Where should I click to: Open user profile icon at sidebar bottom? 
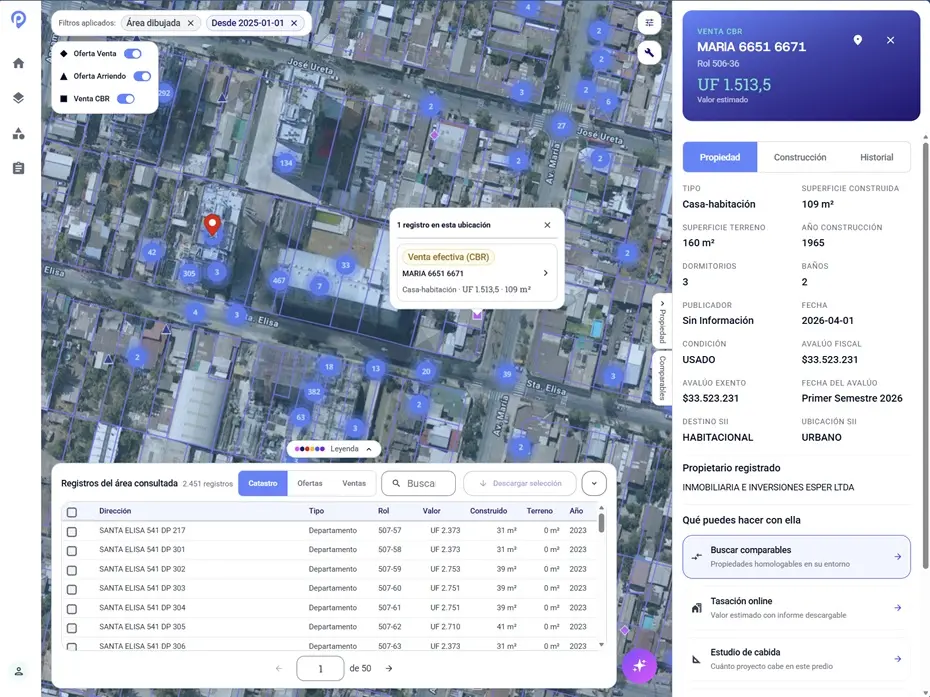coord(18,671)
